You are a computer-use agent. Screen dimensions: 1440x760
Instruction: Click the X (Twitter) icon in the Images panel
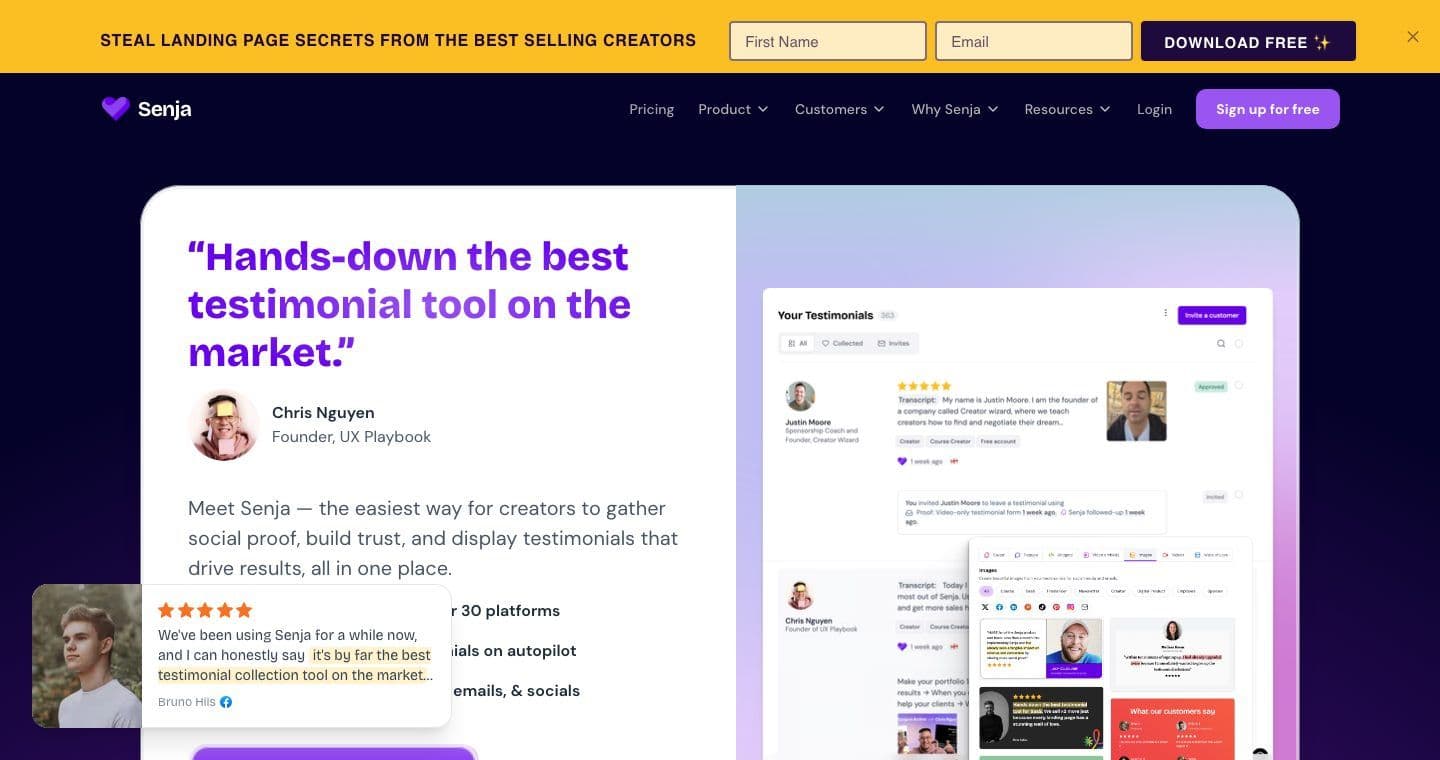(x=985, y=607)
